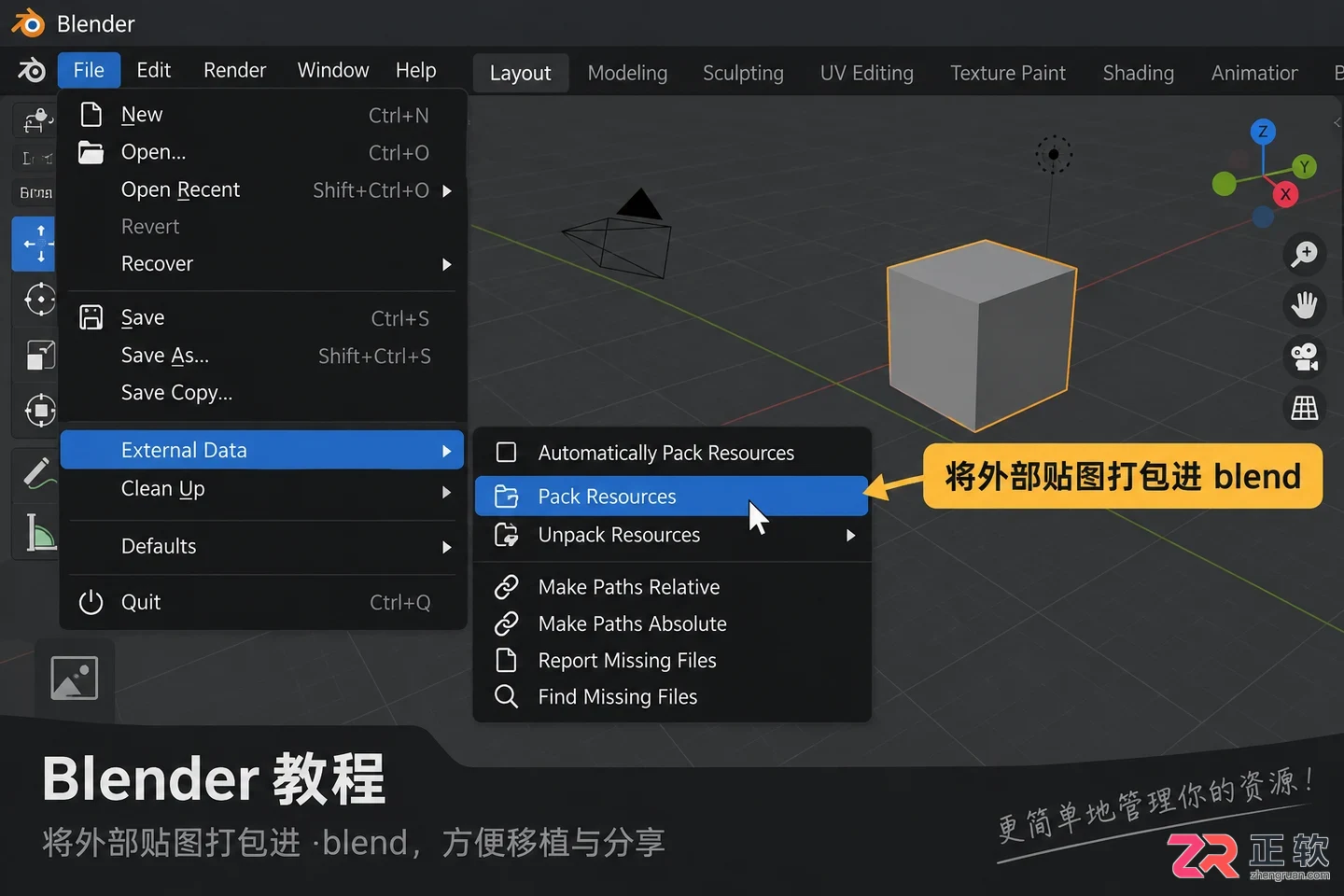Switch to the Modeling workspace tab
1344x896 pixels.
(x=628, y=73)
